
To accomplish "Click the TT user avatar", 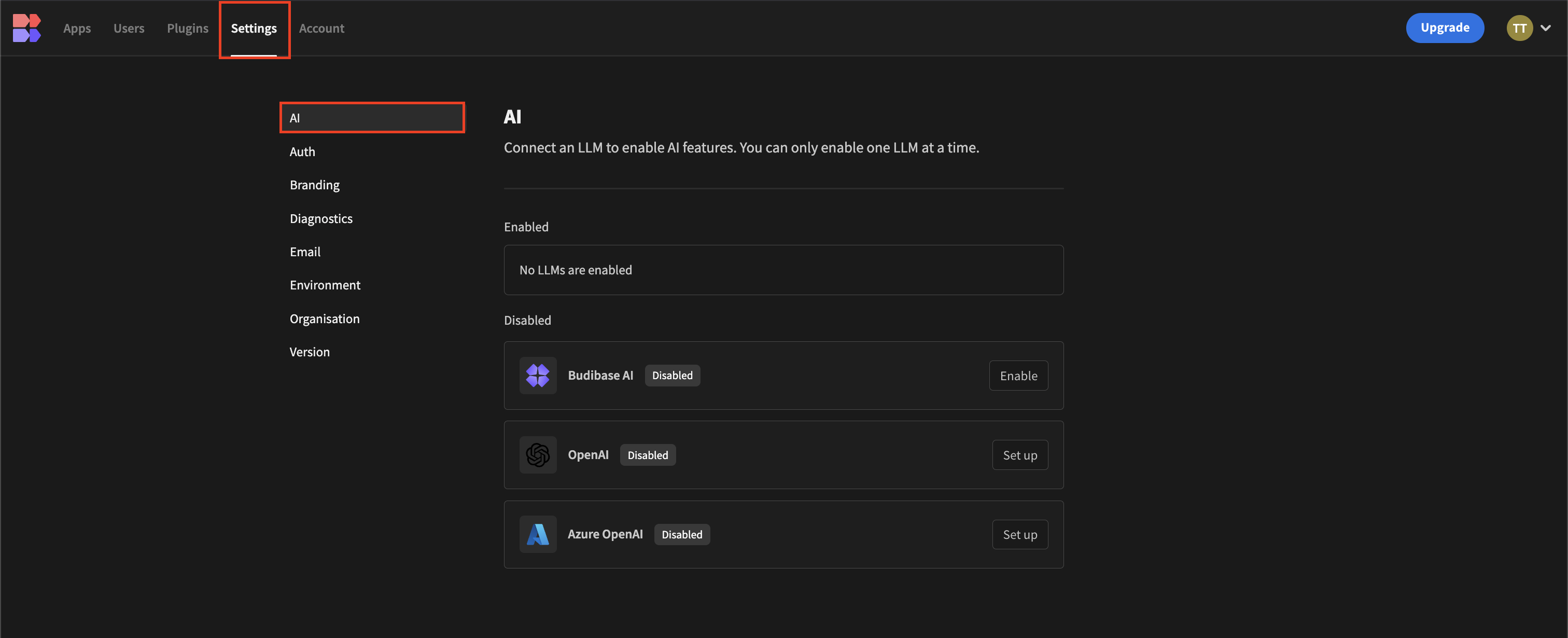I will [1519, 28].
